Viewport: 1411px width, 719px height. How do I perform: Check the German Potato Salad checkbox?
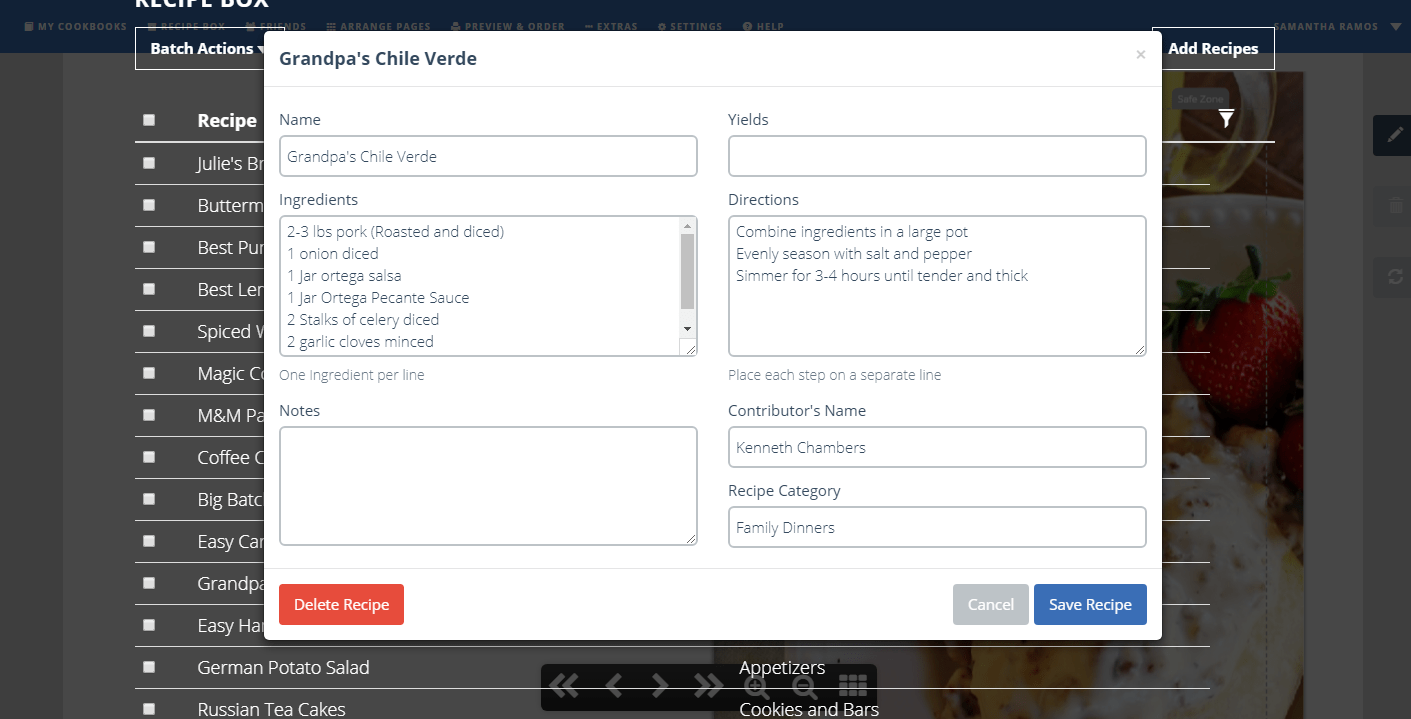coord(149,666)
